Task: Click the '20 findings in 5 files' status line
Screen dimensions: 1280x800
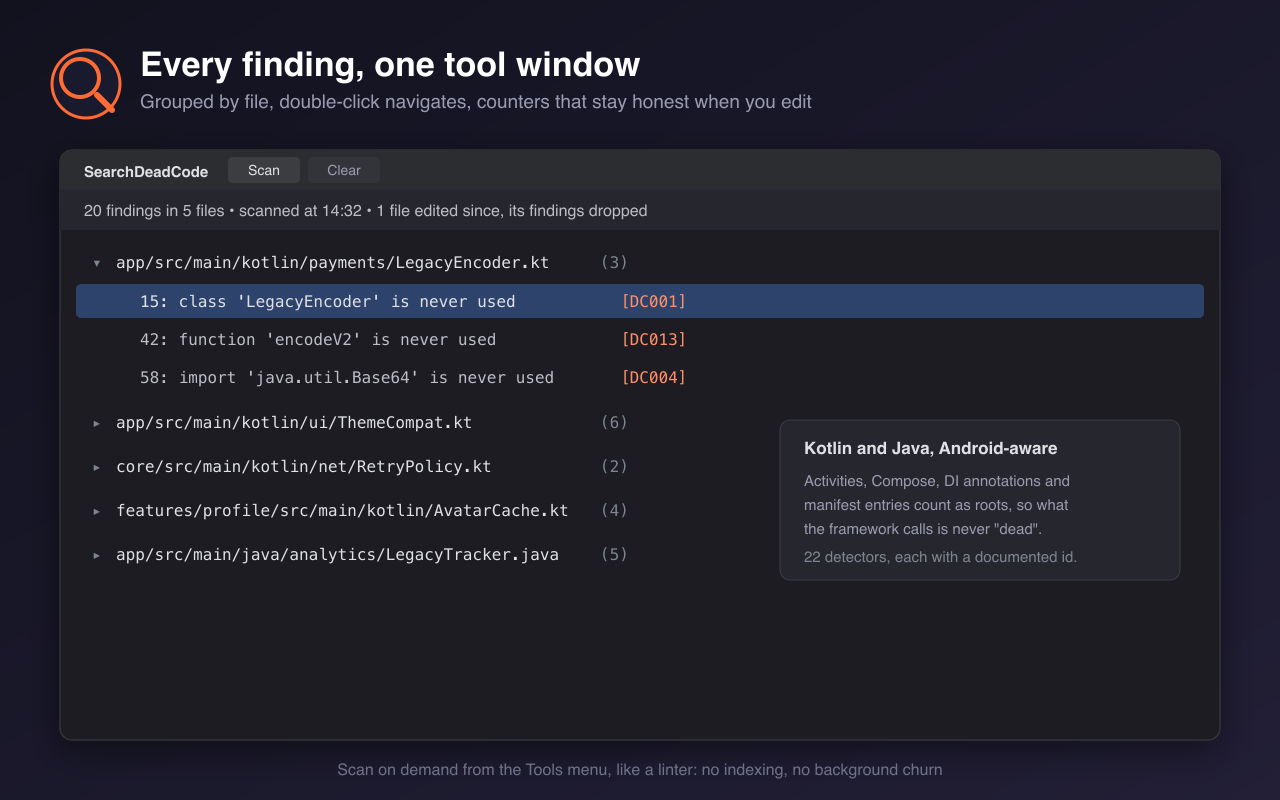Action: (x=366, y=211)
